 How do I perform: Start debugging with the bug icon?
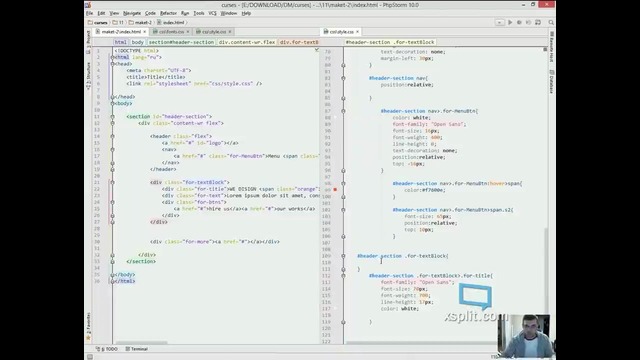click(519, 22)
